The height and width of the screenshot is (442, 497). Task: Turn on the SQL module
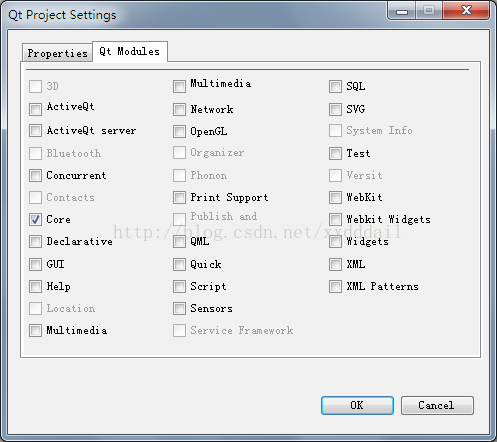coord(335,86)
